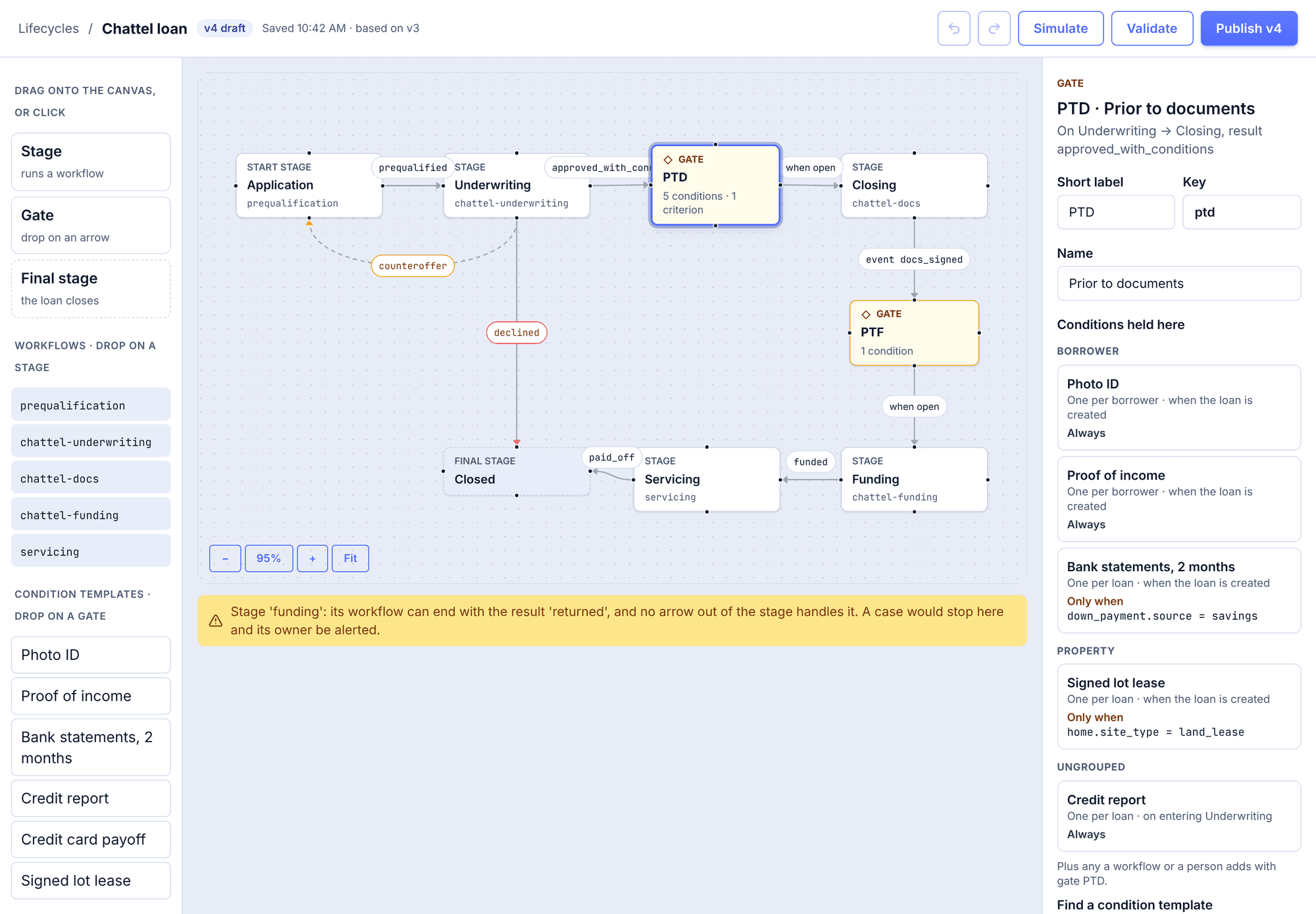Viewport: 1316px width, 914px height.
Task: Click the counteroffer transition label
Action: tap(413, 266)
